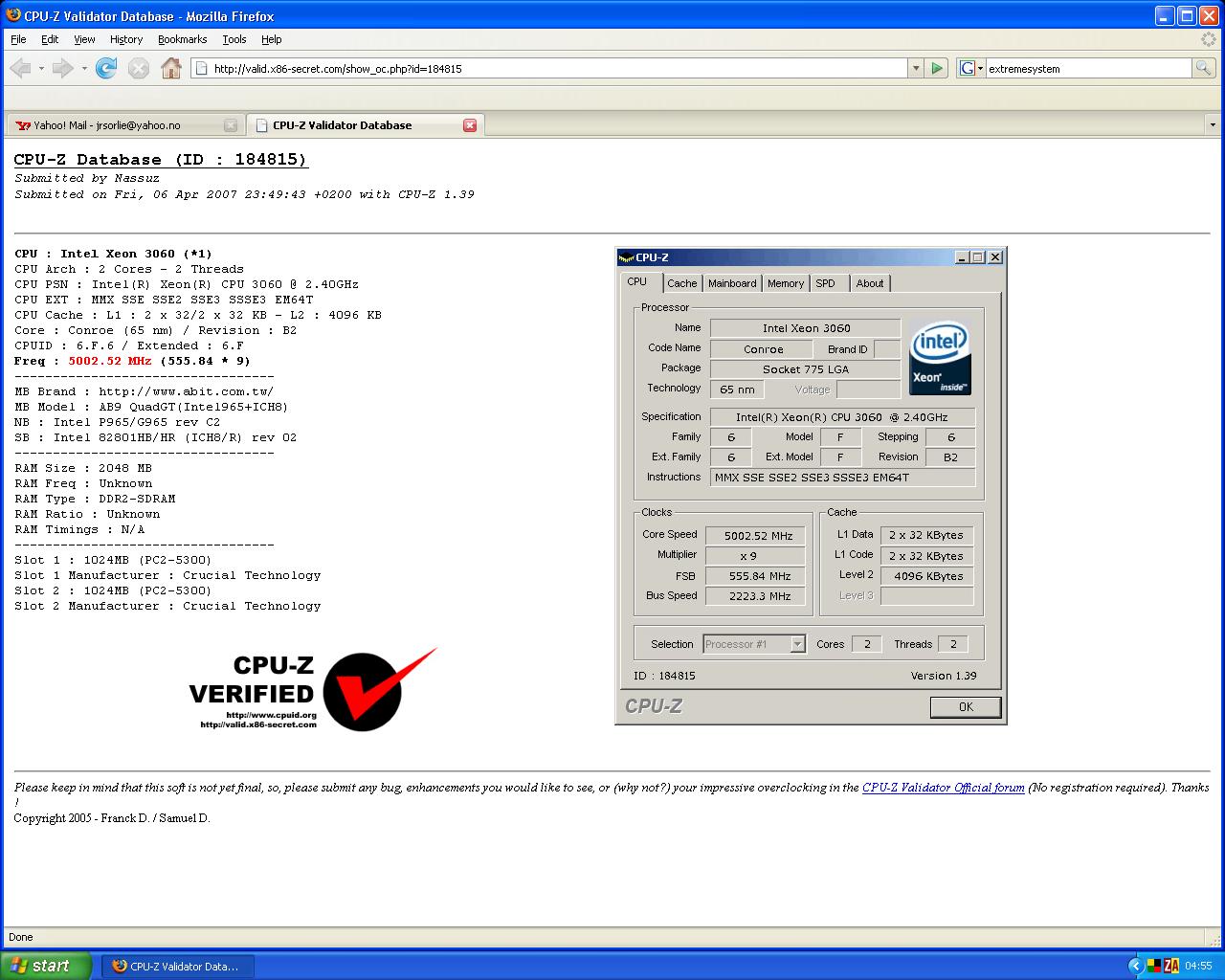Click the Socket 775 LGA package field
The width and height of the screenshot is (1225, 980).
click(806, 368)
